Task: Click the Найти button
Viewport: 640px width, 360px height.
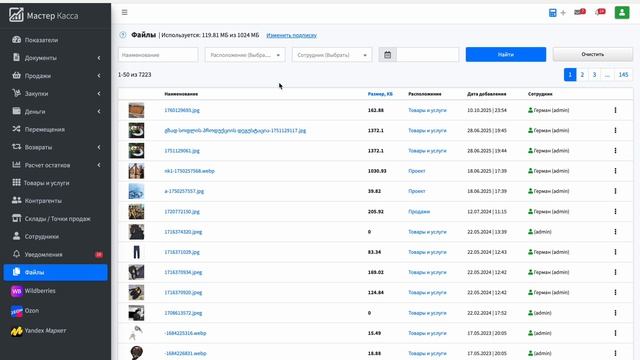Action: [x=506, y=54]
